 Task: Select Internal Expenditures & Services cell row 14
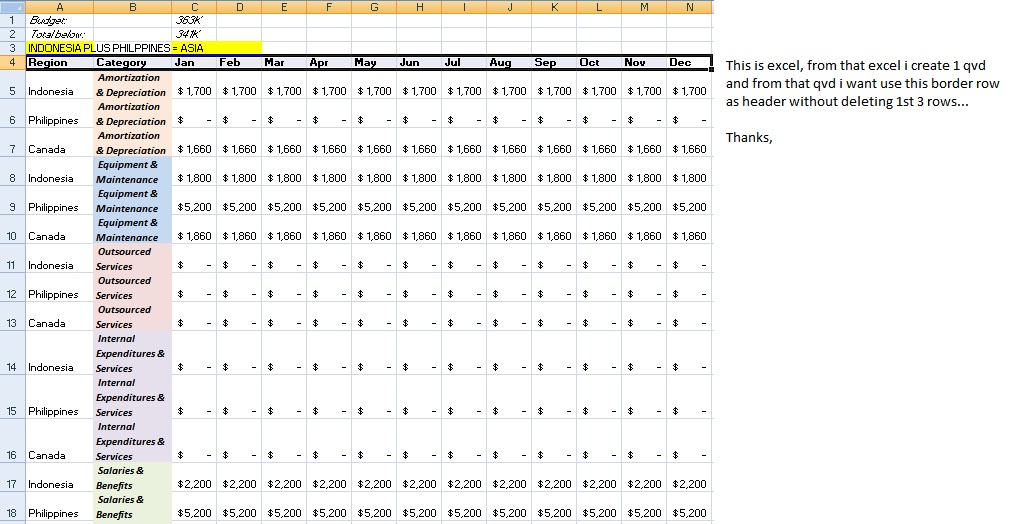[133, 353]
